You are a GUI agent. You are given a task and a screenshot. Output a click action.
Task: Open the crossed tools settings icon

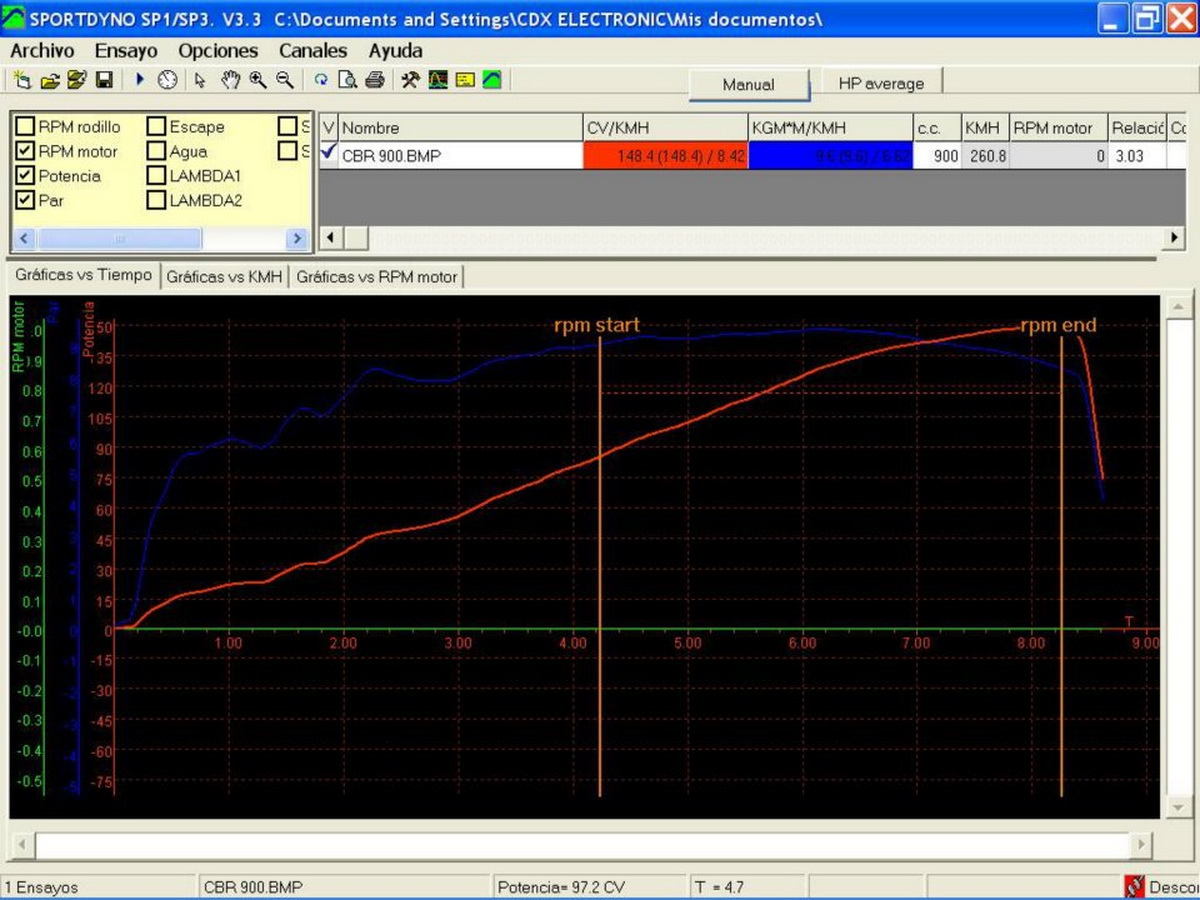tap(410, 81)
